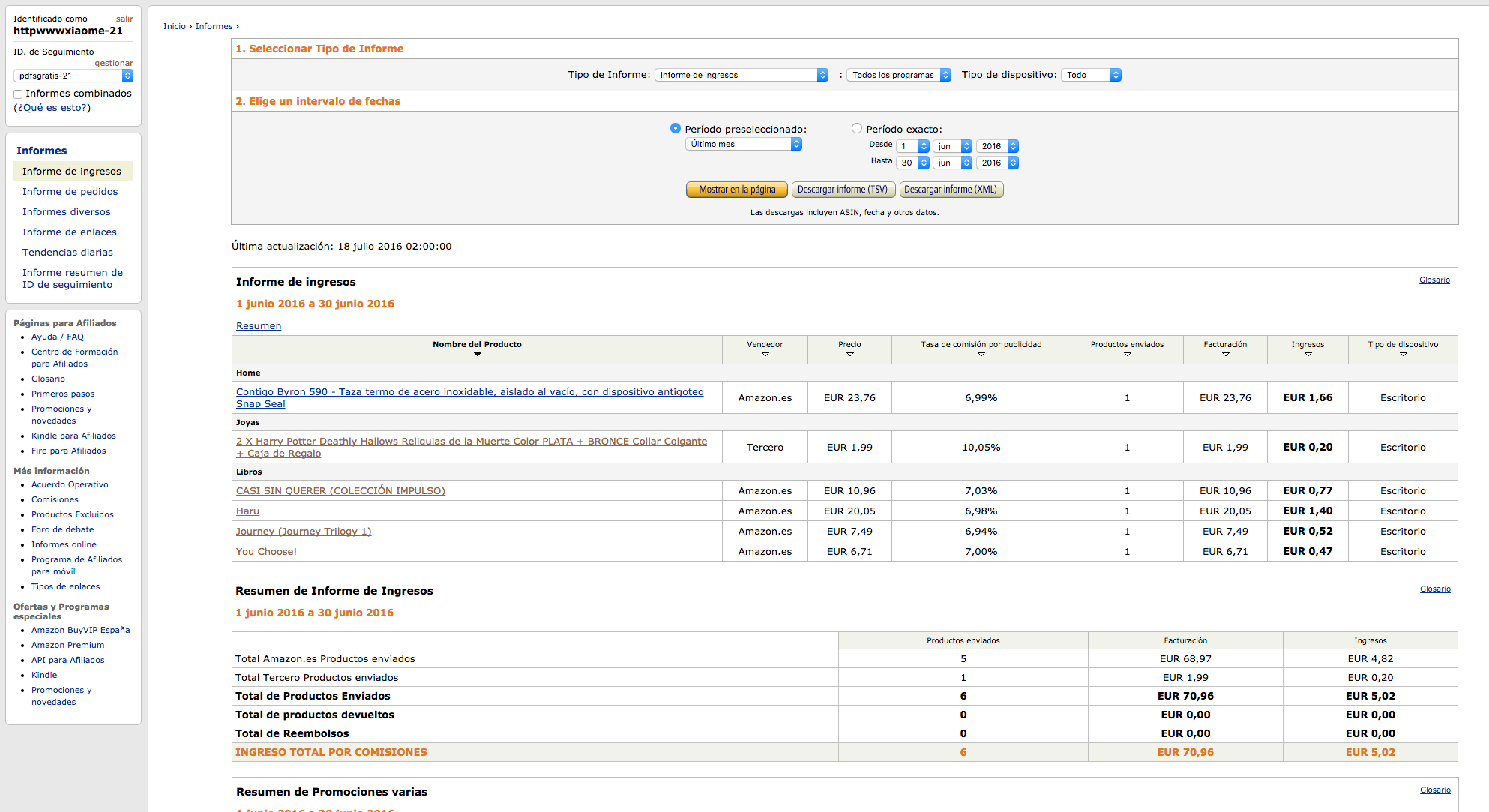The image size is (1489, 812).
Task: Open Harry Potter Deathly Hallows product link
Action: coord(471,447)
